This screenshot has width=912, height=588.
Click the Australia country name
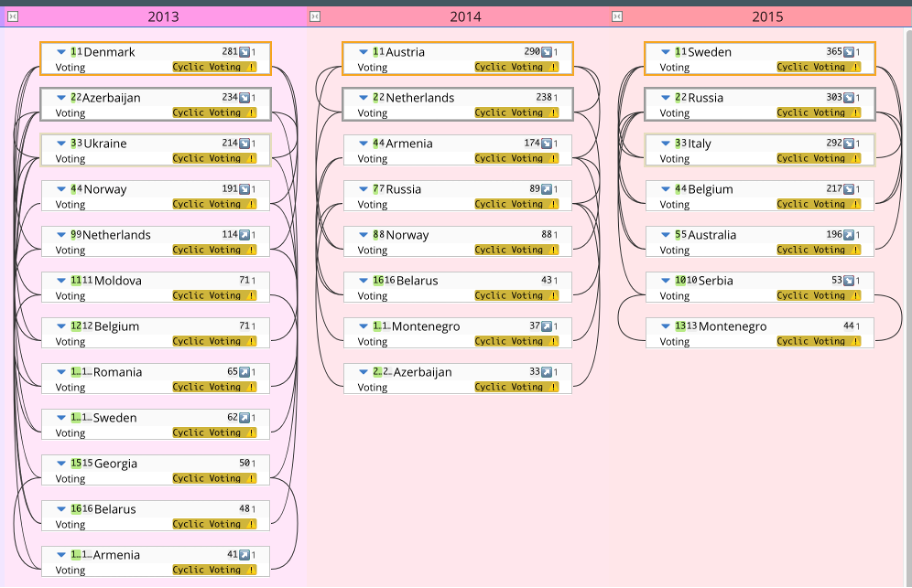(712, 235)
